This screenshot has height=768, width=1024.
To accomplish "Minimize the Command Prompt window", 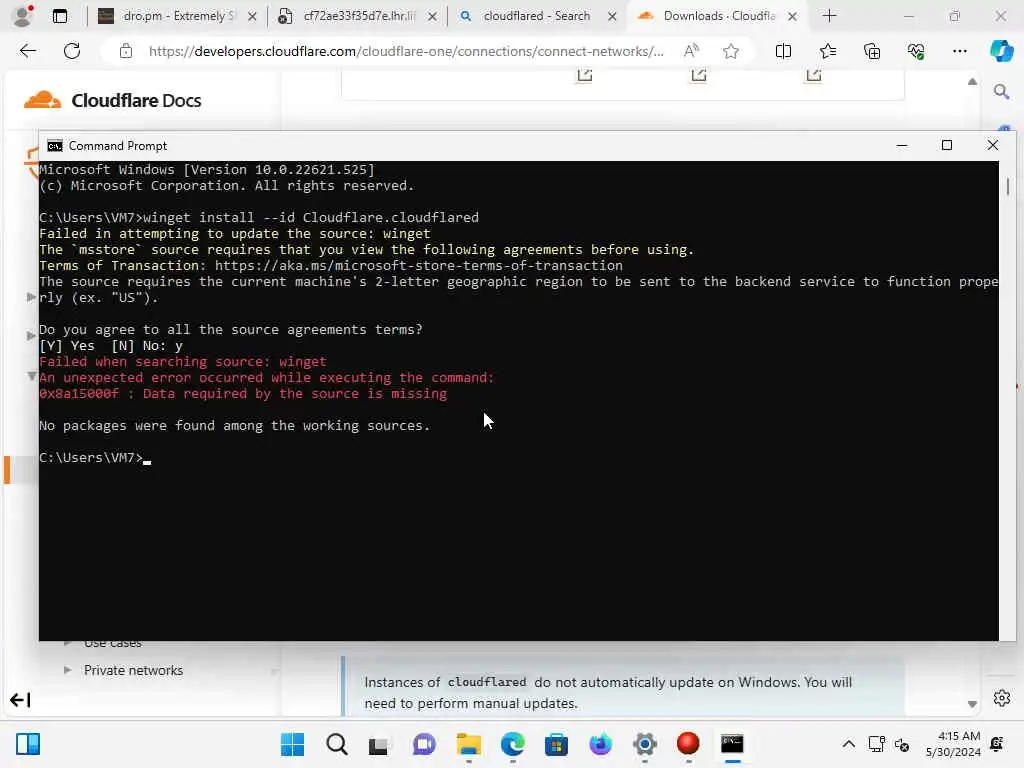I will (902, 146).
